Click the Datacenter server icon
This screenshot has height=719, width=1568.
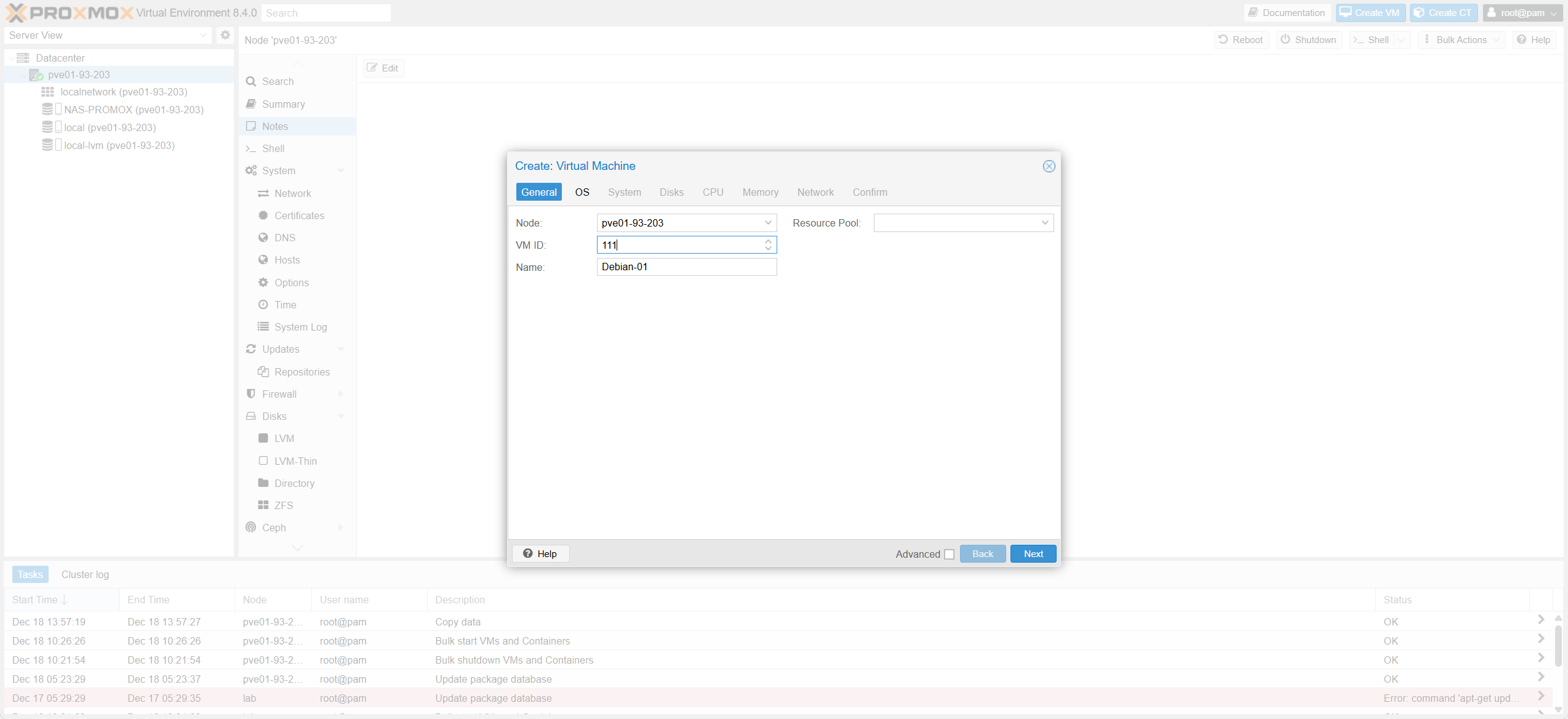click(x=23, y=58)
